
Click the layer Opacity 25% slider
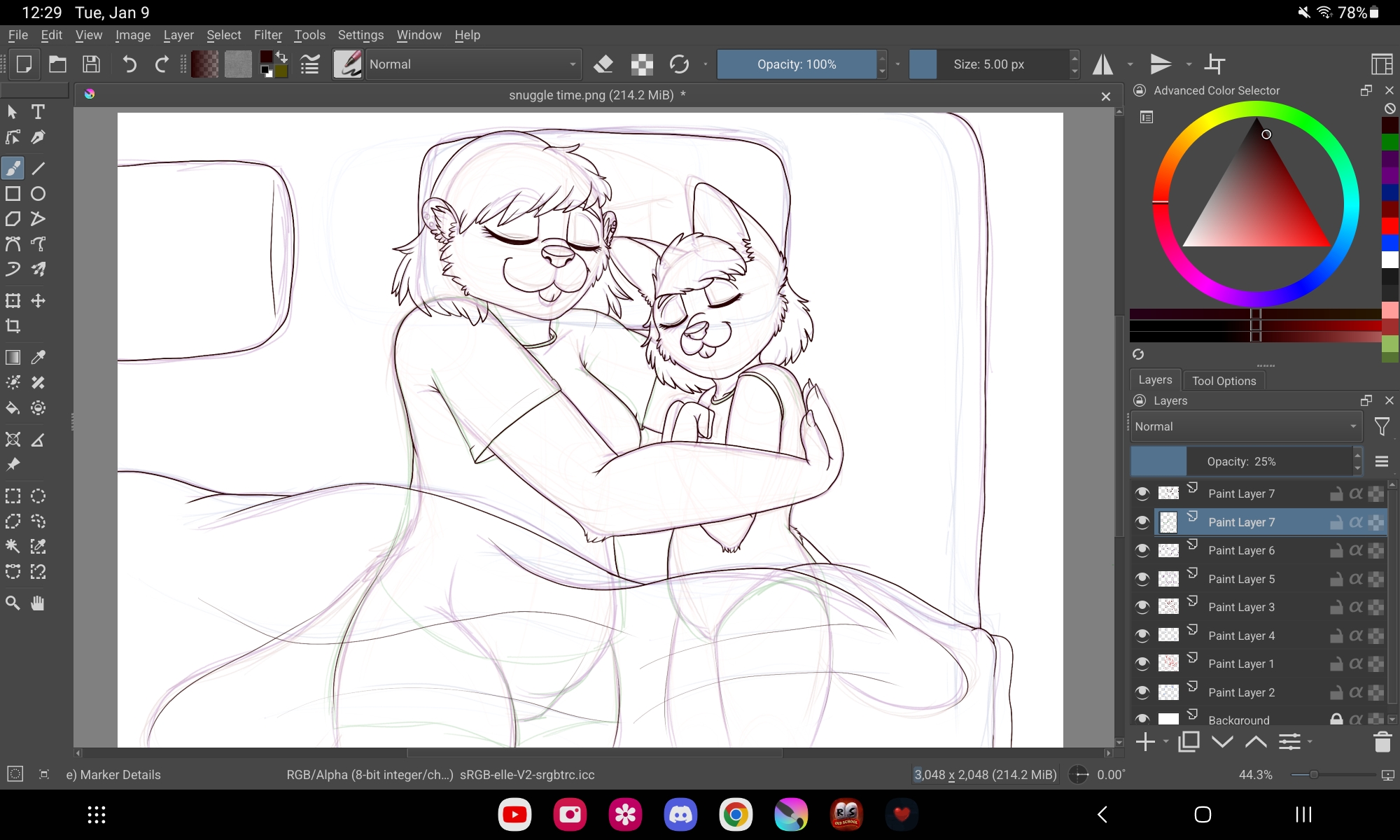click(x=1241, y=461)
